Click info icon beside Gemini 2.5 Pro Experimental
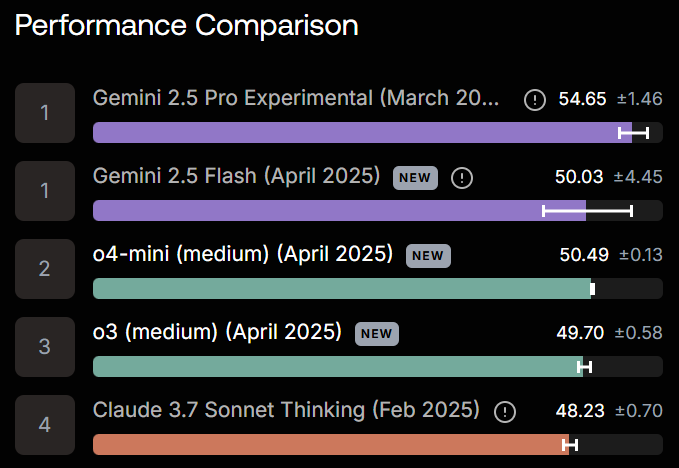 (x=535, y=99)
